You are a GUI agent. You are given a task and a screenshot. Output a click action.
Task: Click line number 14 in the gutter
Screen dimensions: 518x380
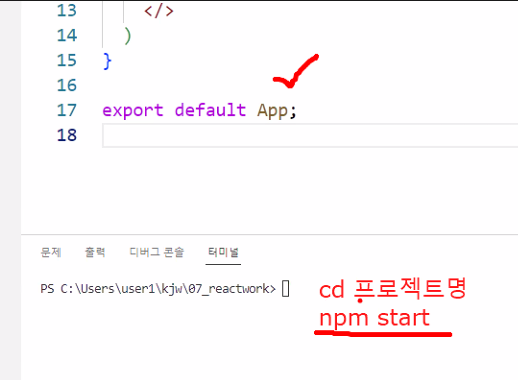click(x=67, y=35)
